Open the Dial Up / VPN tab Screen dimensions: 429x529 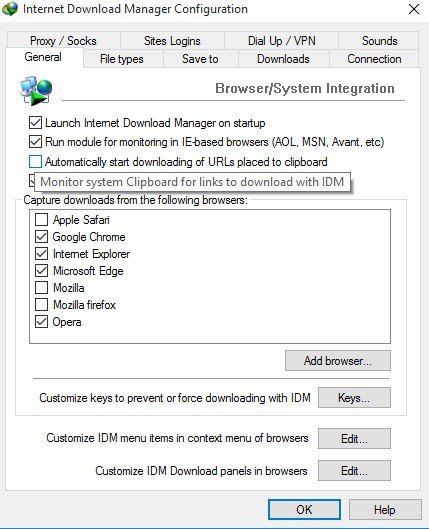pos(282,41)
